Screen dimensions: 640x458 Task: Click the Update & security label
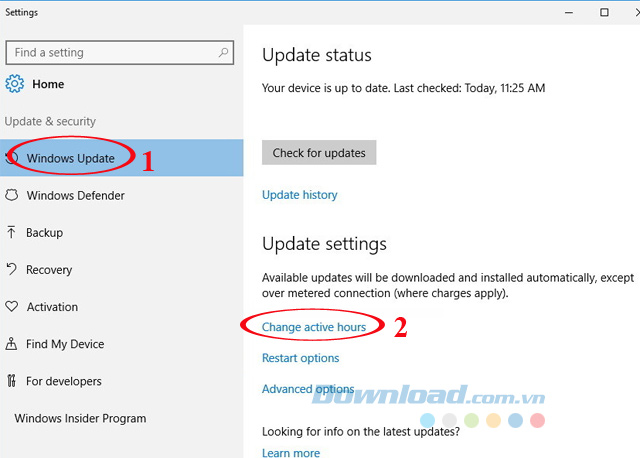tap(50, 121)
